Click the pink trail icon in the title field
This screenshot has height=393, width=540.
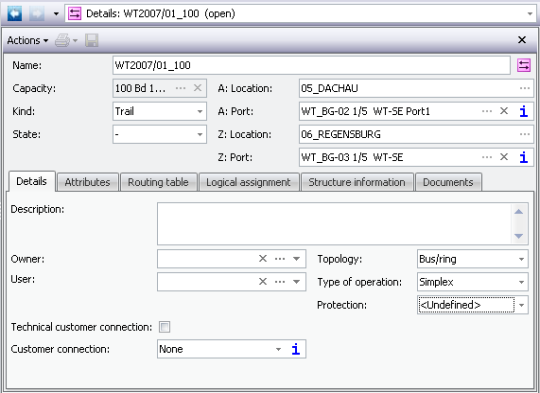coord(74,14)
